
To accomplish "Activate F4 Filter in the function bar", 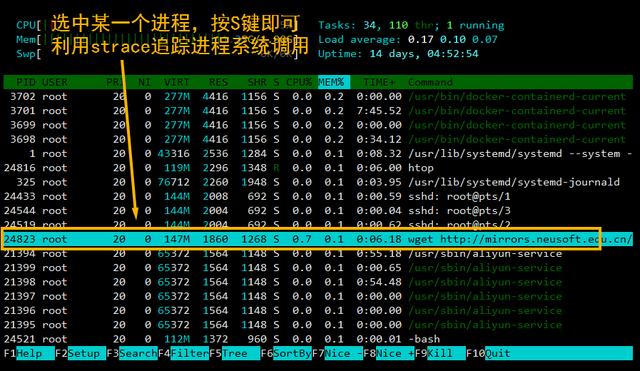I will coord(183,353).
